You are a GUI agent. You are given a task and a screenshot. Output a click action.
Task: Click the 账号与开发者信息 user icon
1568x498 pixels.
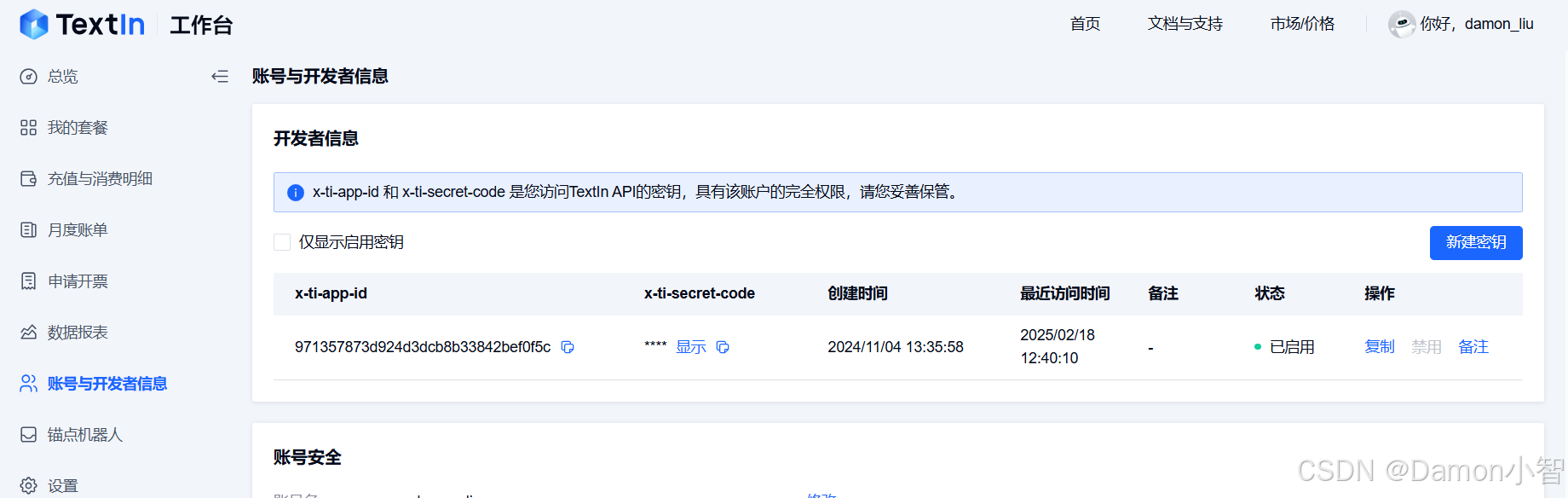(29, 384)
